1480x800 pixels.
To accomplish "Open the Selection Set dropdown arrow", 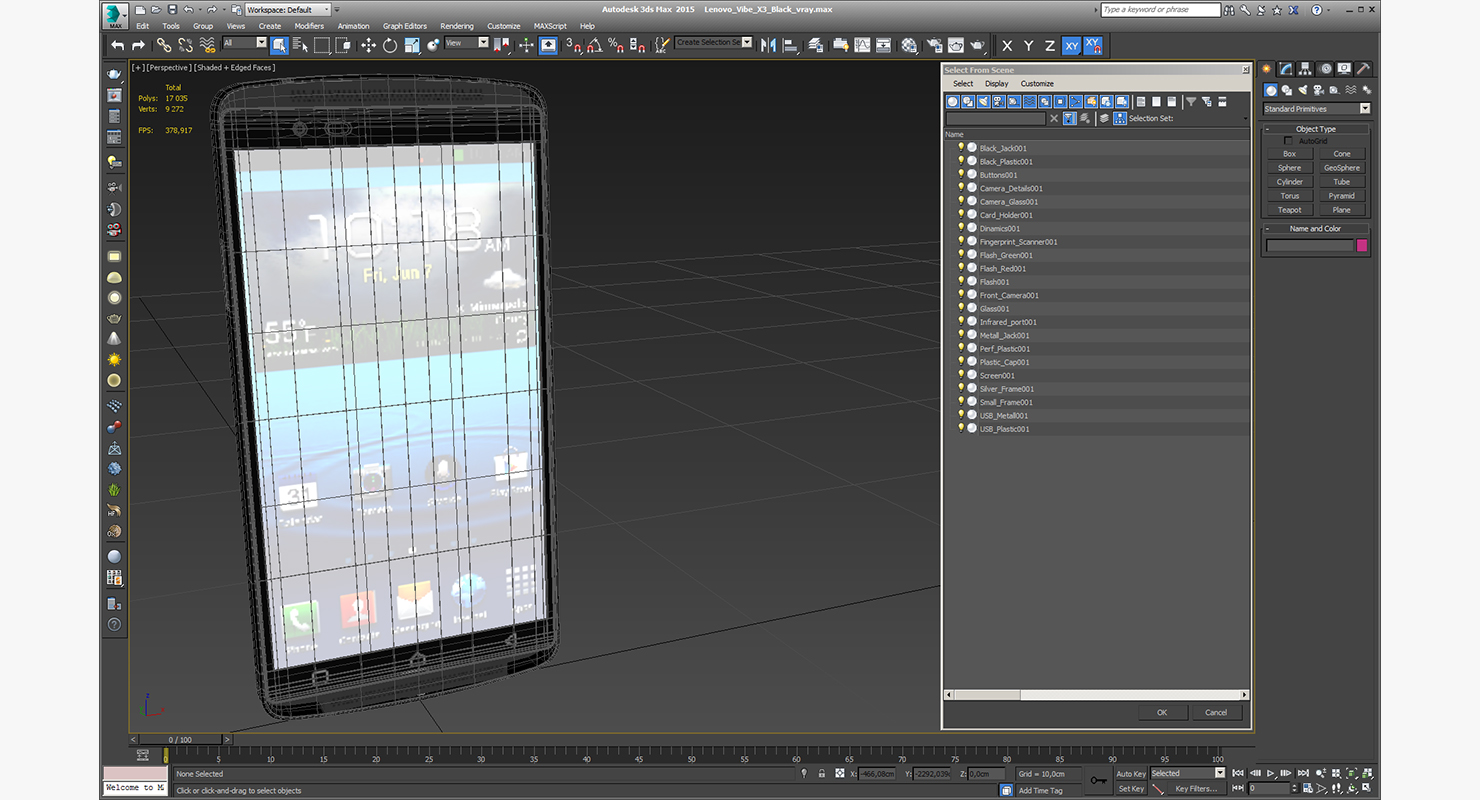I will click(1246, 119).
